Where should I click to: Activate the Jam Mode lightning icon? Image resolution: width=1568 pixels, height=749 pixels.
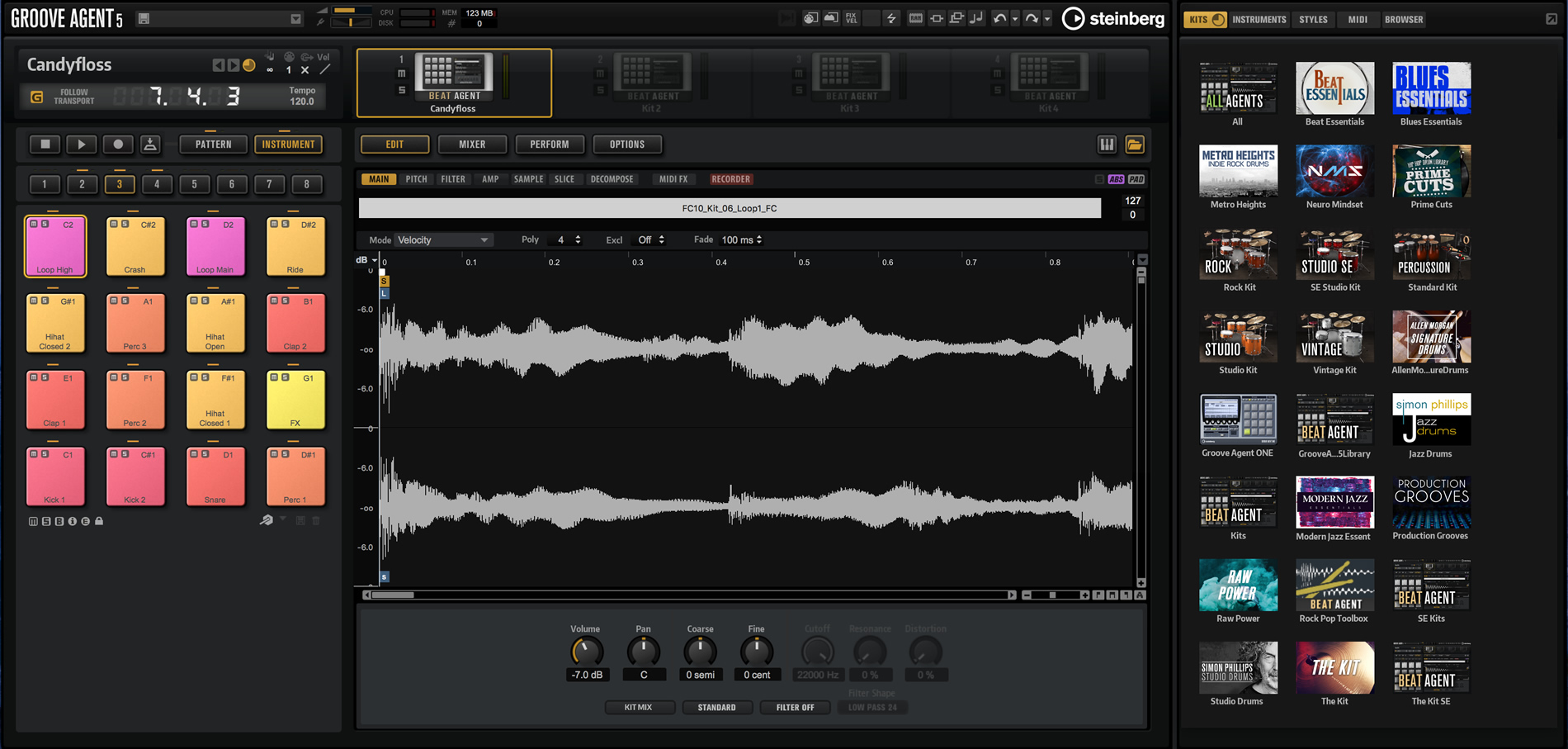pyautogui.click(x=891, y=17)
